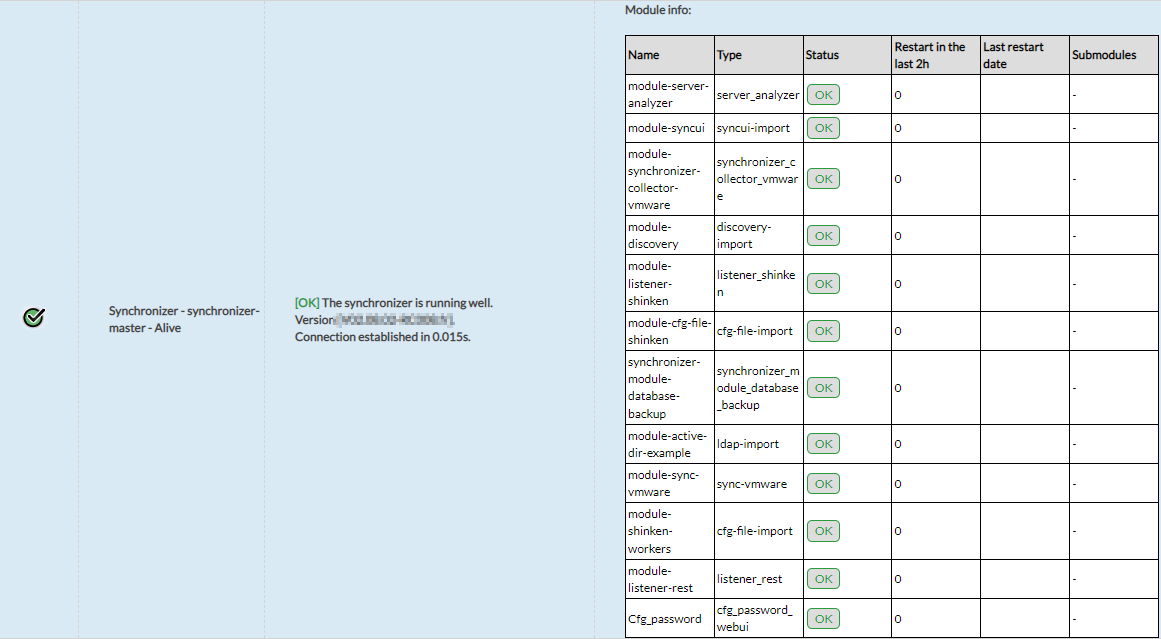Click OK status badge for module-discovery
This screenshot has height=639, width=1161.
(x=823, y=236)
